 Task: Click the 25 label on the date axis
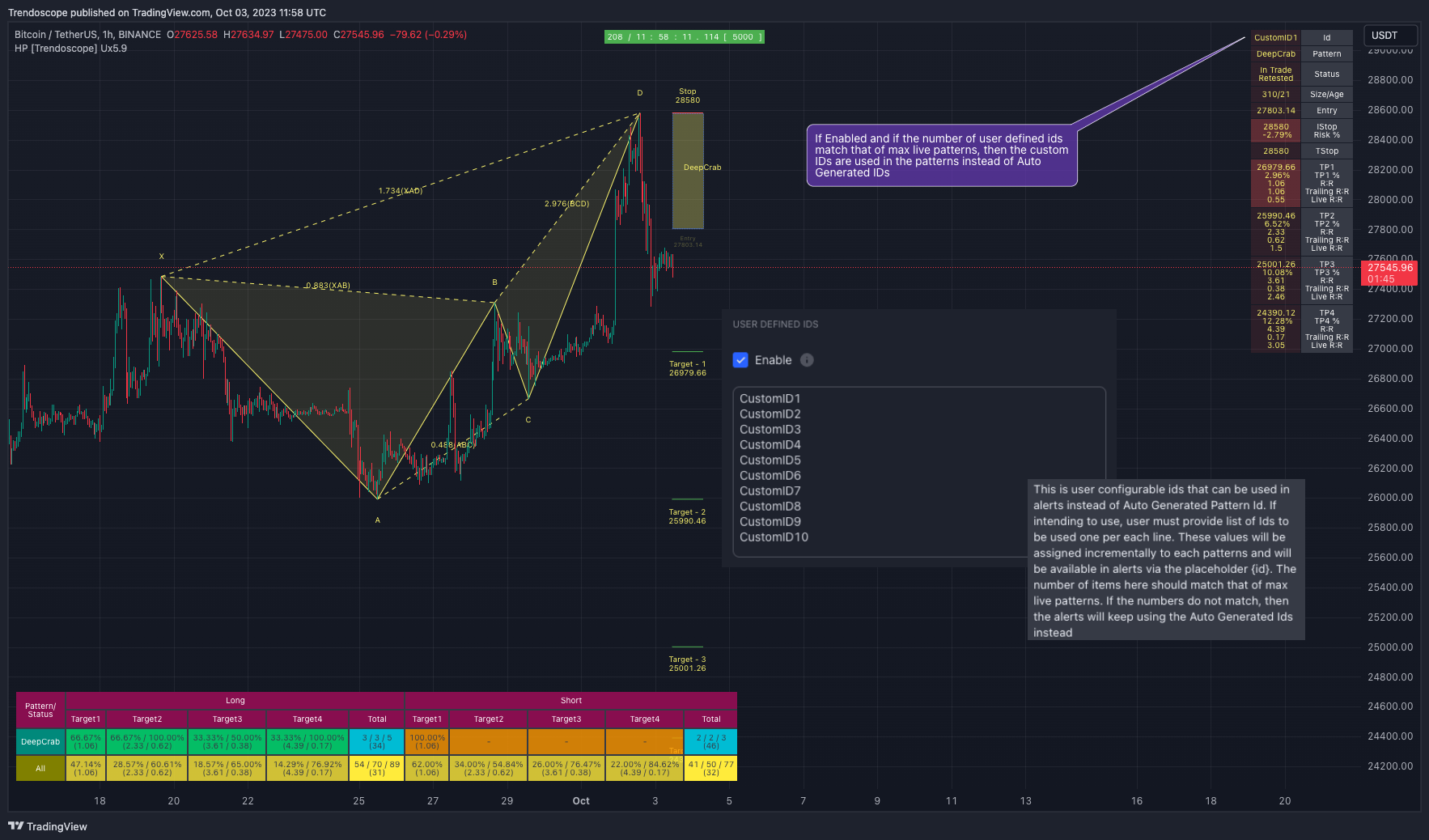tap(359, 801)
